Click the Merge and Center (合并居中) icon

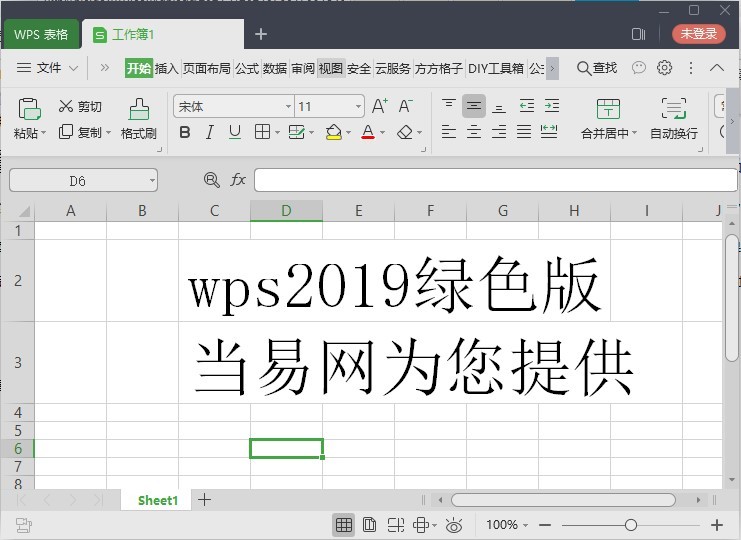[x=607, y=109]
